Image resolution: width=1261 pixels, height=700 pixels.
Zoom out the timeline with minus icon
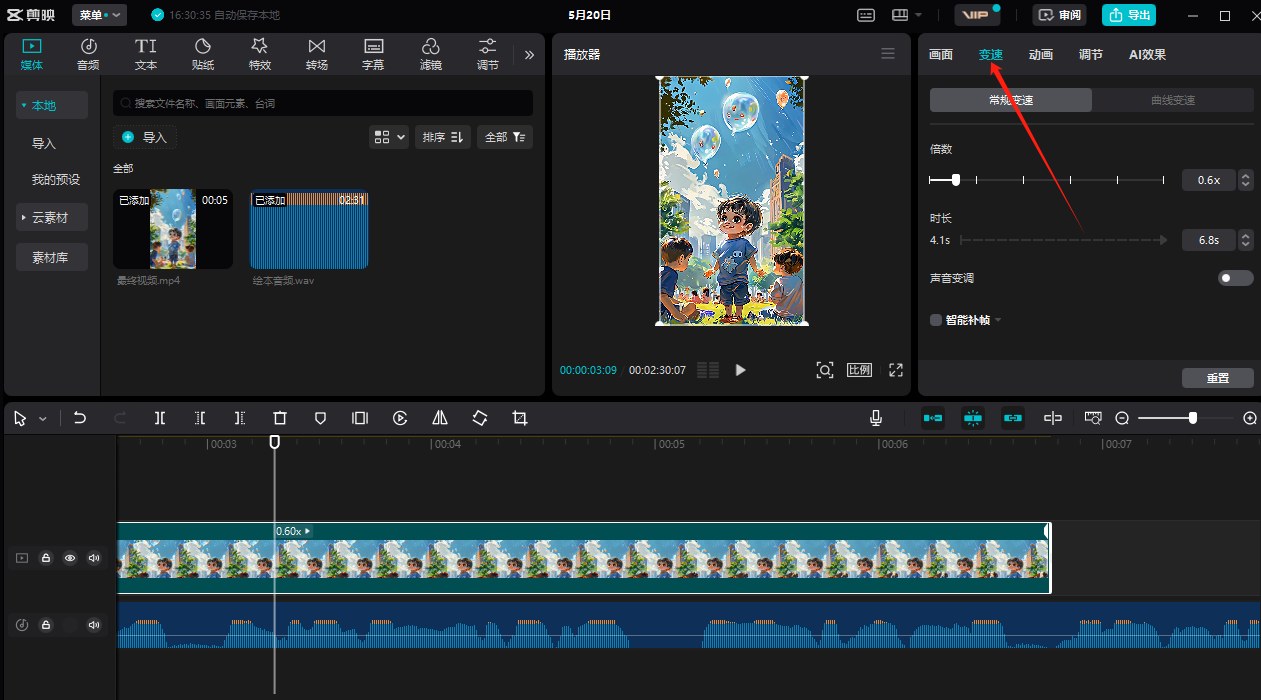coord(1122,419)
